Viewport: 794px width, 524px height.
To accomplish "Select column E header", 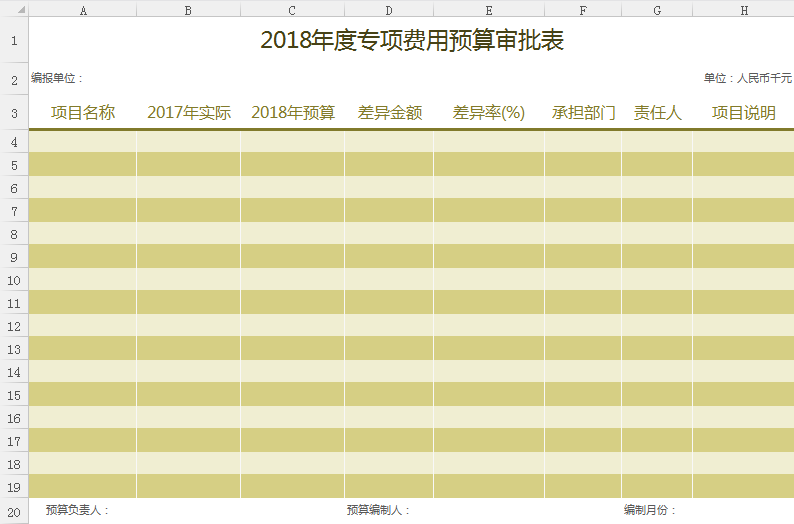I will [489, 10].
